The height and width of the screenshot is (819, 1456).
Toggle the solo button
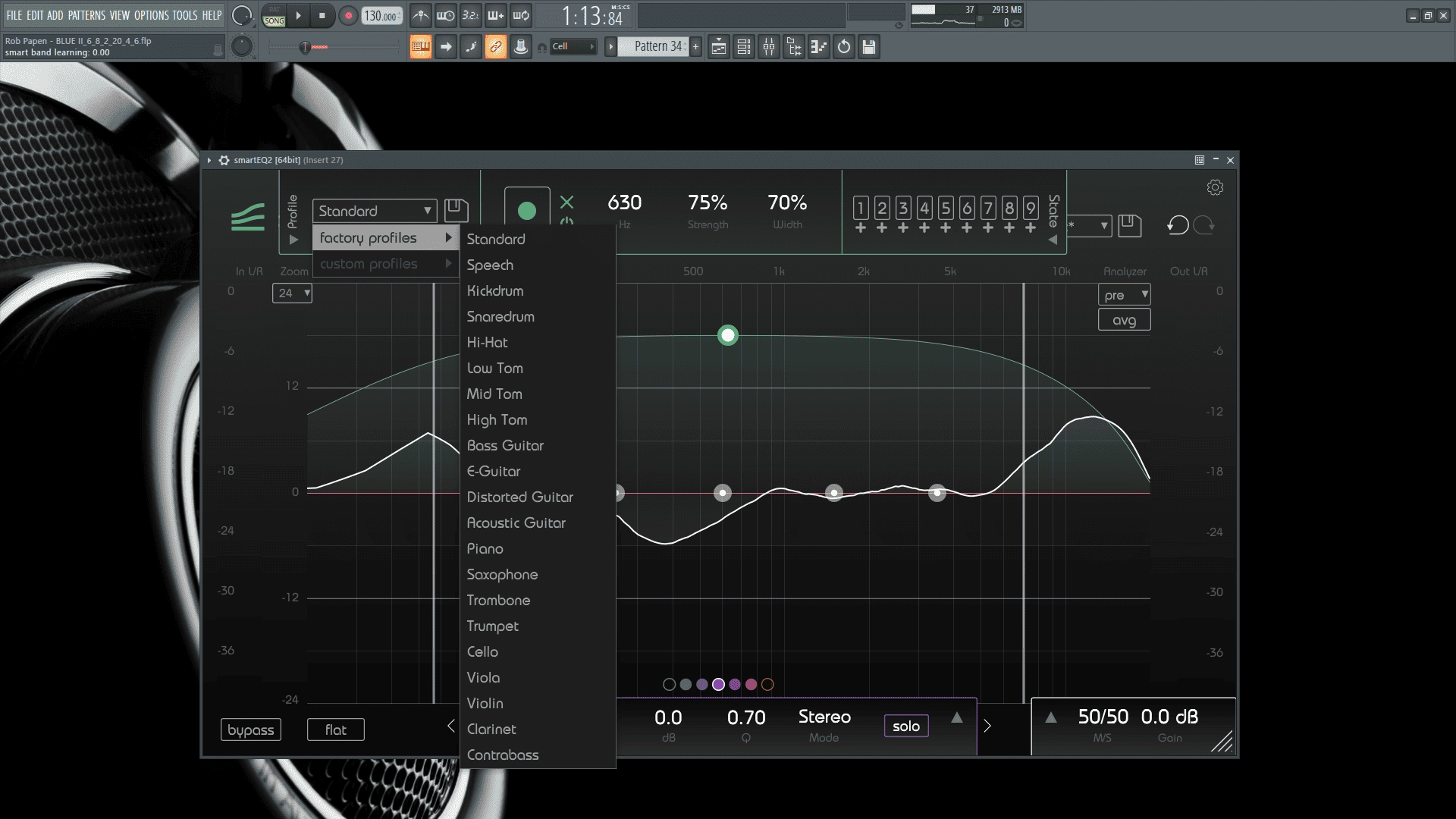pyautogui.click(x=906, y=726)
